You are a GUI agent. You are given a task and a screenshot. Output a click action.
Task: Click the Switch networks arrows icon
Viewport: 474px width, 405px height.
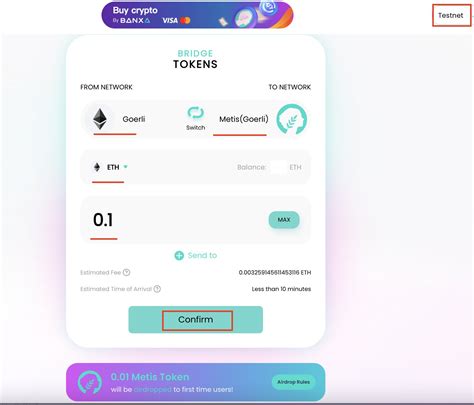tap(196, 113)
